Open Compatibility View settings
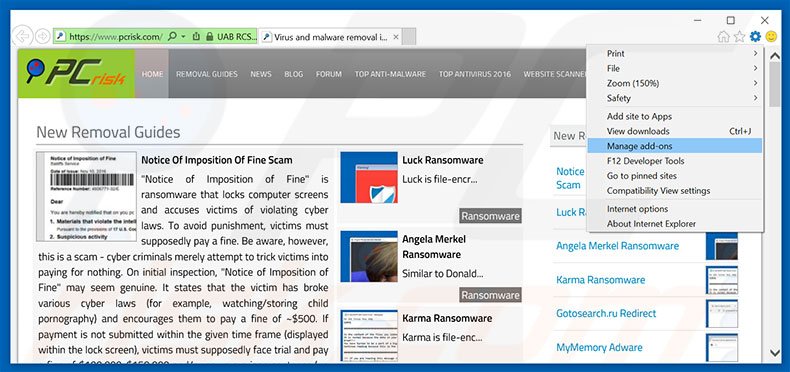 675,191
